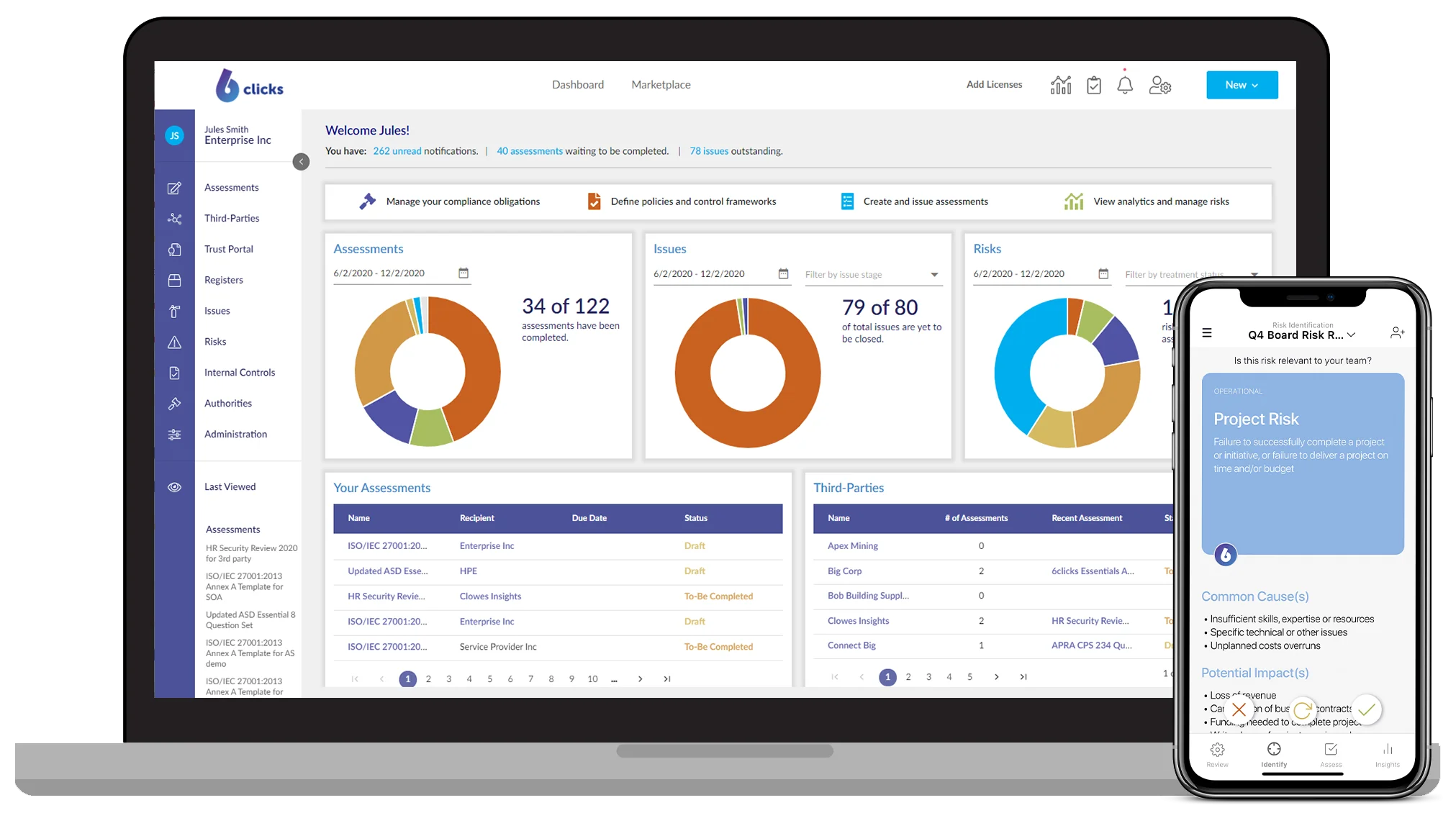This screenshot has height=813, width=1456.
Task: Open the clipboard tasks icon in header
Action: (x=1094, y=85)
